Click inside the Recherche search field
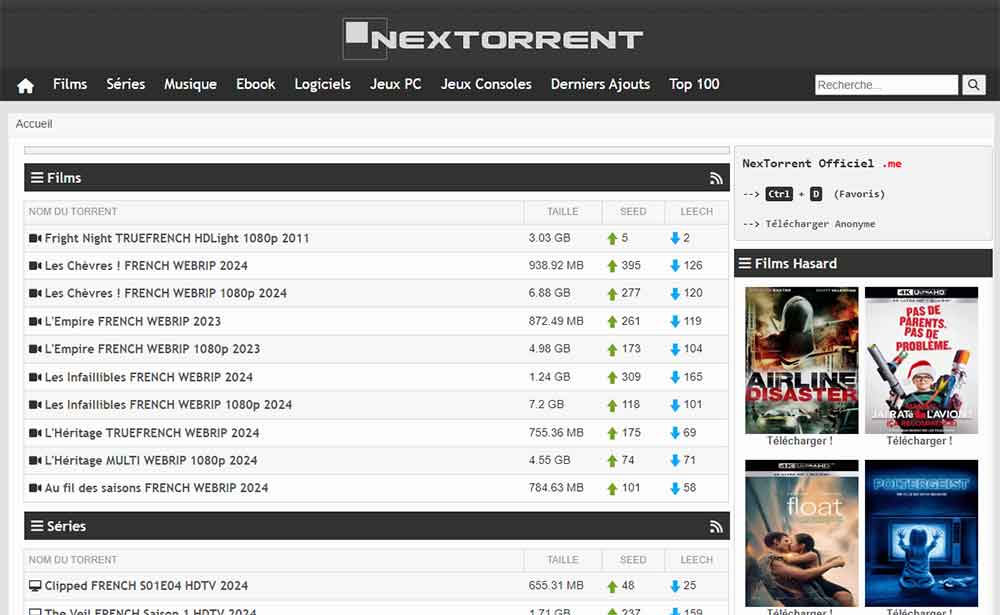 point(886,84)
